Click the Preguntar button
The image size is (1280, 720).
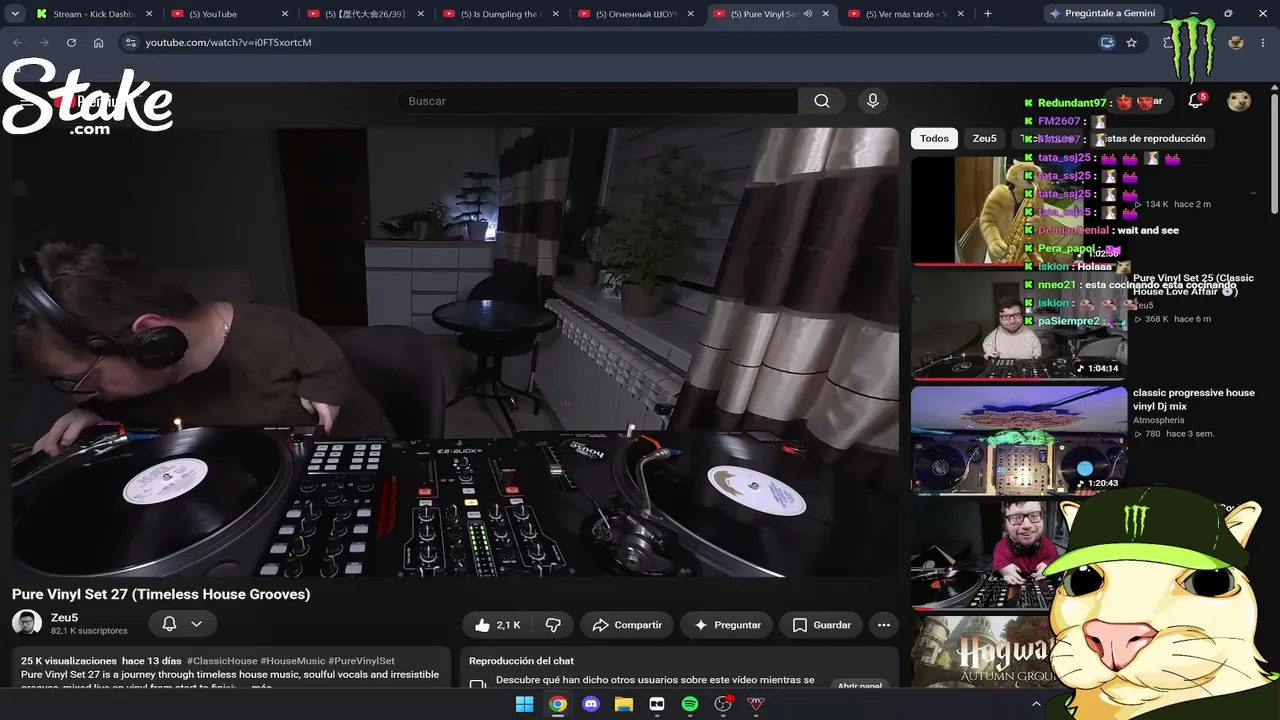(727, 625)
